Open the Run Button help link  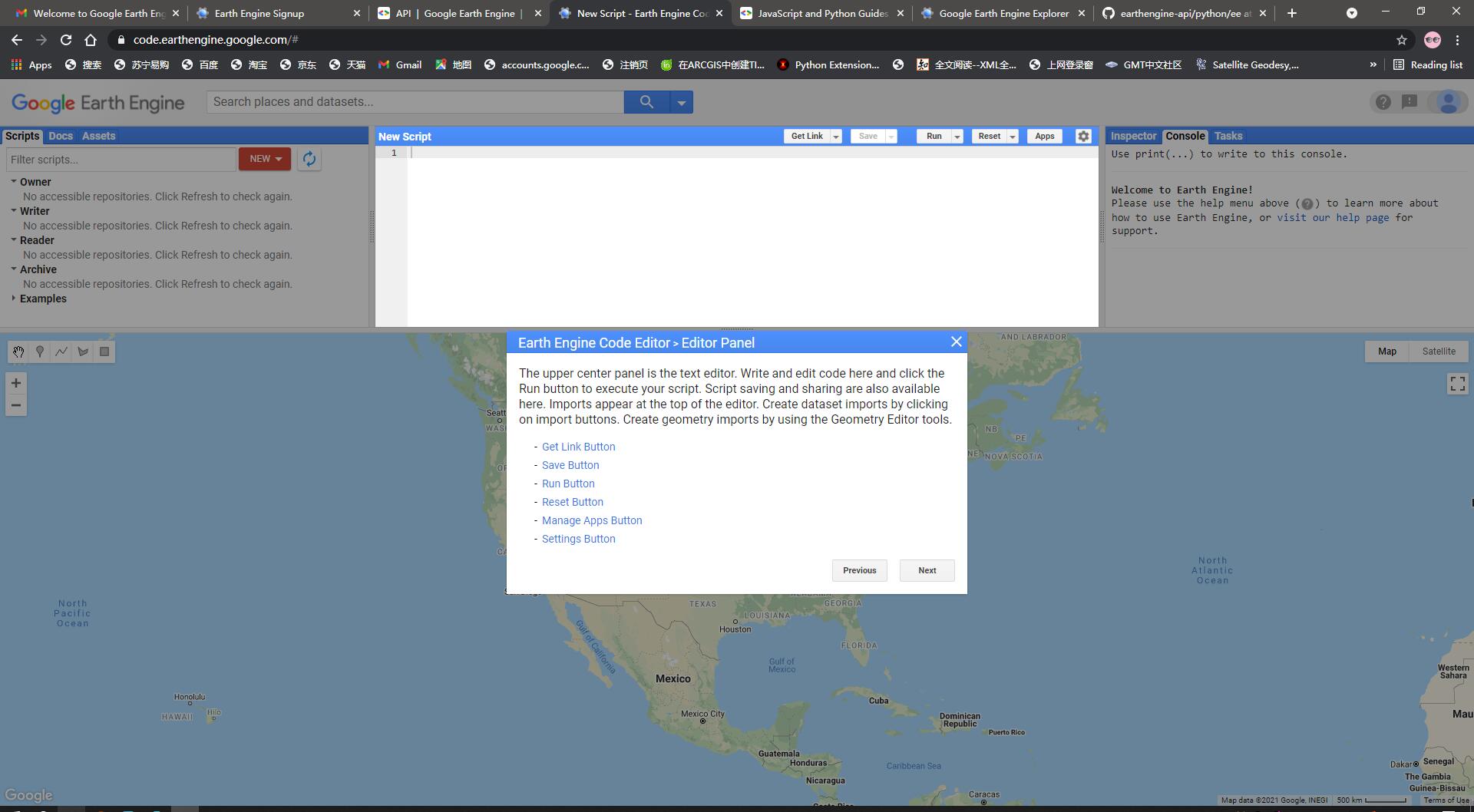coord(568,484)
